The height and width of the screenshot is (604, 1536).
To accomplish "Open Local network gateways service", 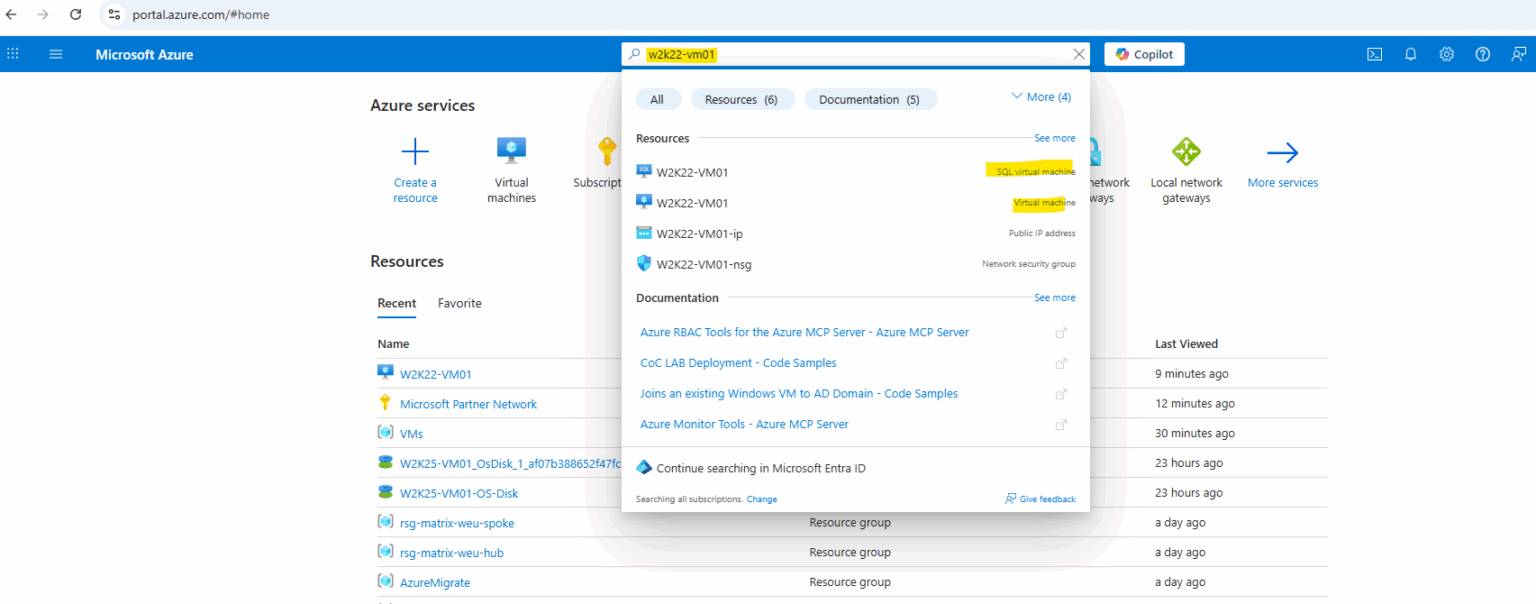I will coord(1185,150).
